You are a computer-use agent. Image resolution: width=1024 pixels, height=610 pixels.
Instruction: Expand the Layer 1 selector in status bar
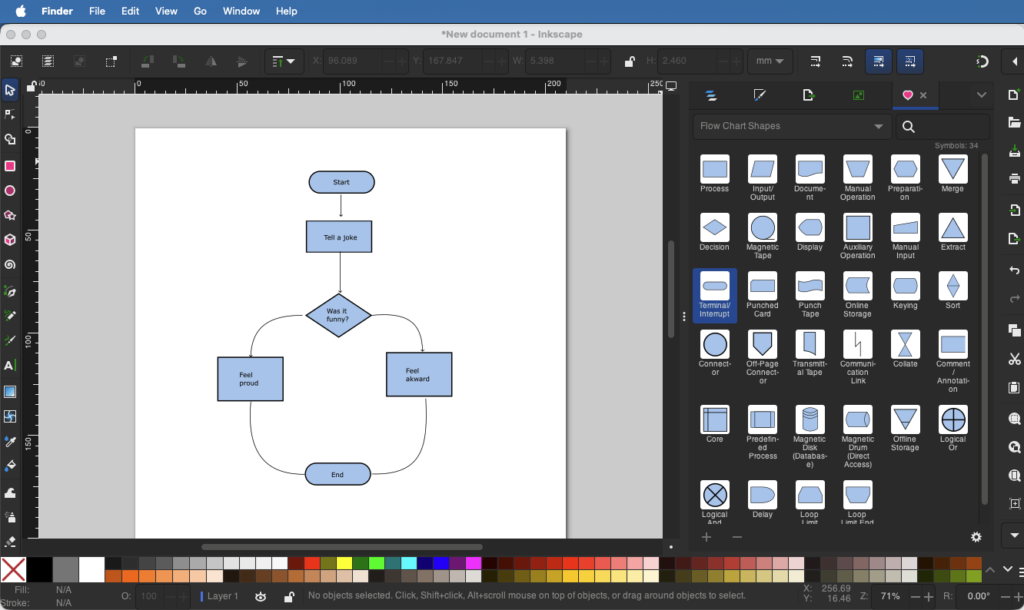coord(222,596)
